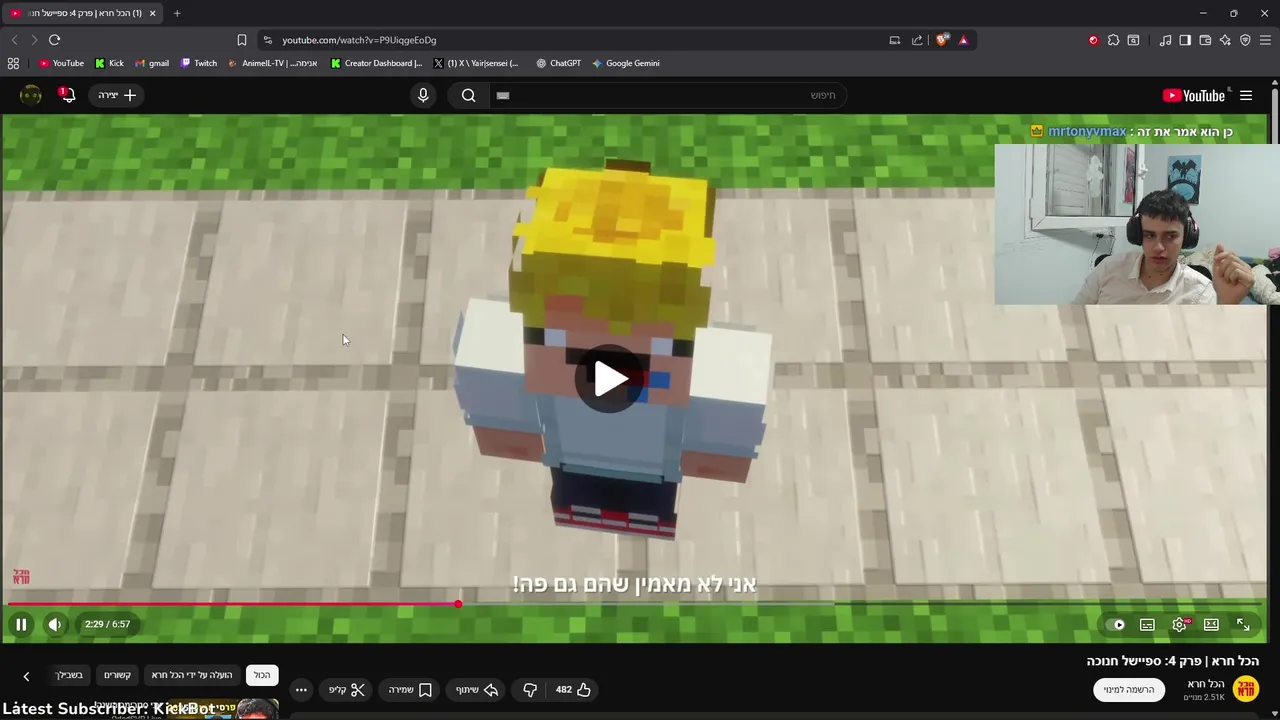Enter full screen with the expand arrows
The width and height of the screenshot is (1280, 720).
point(1243,624)
